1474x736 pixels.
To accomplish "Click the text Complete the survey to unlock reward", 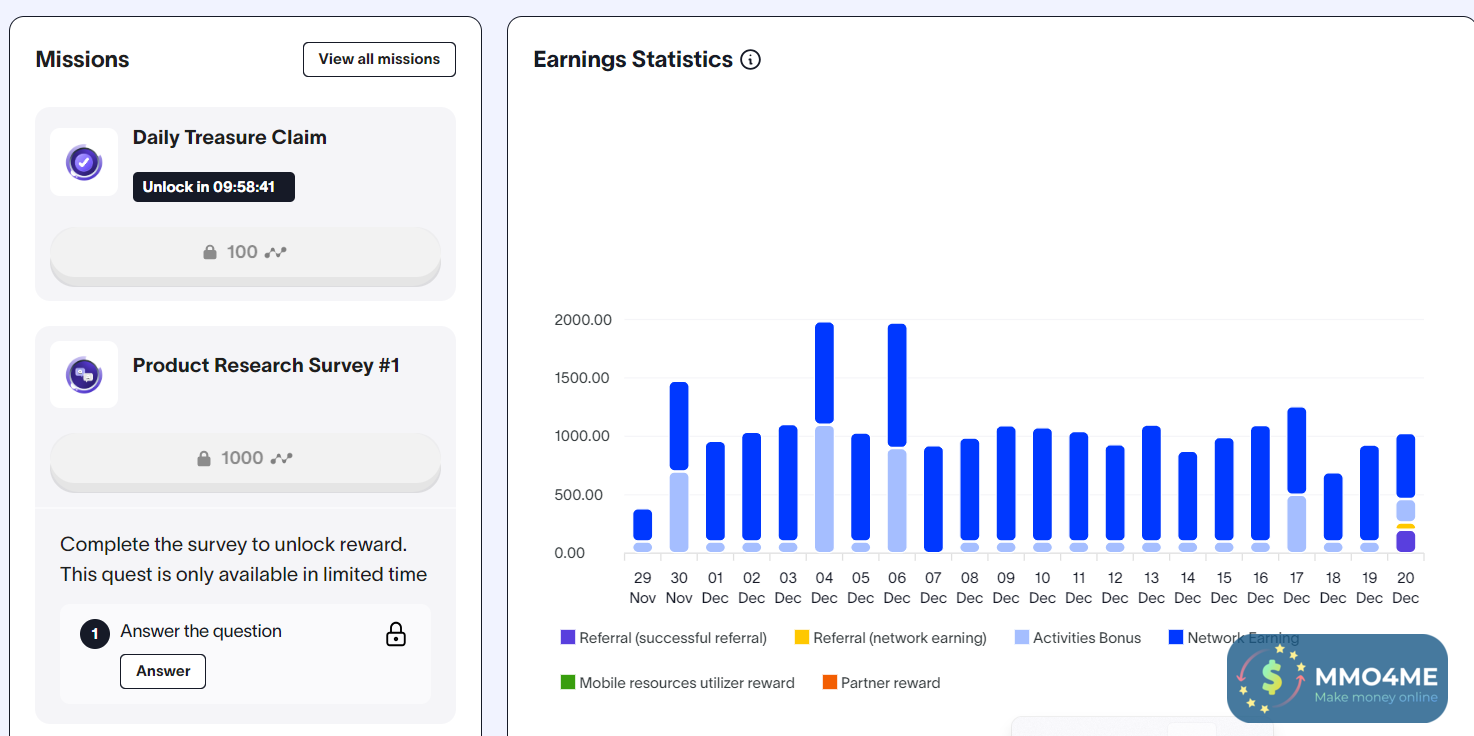I will (x=234, y=545).
